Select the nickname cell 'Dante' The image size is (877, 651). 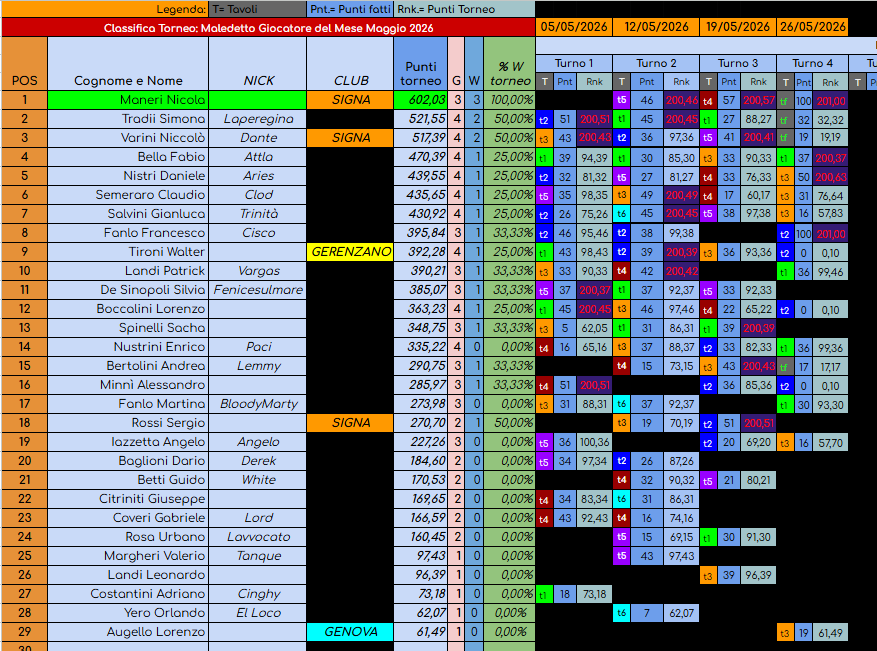click(x=258, y=138)
